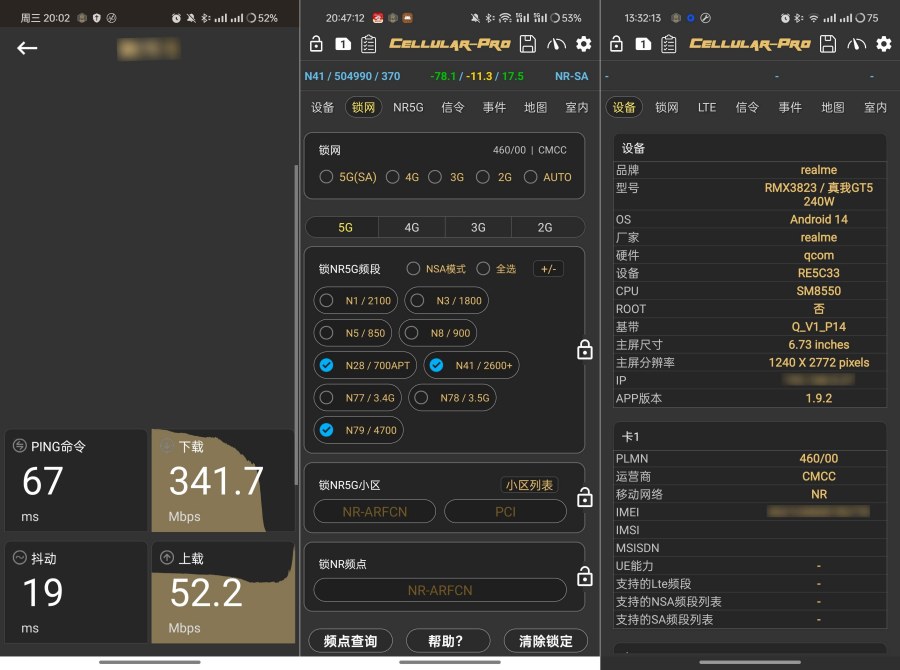900x670 pixels.
Task: Open the Cellular-Pro settings gear icon
Action: pyautogui.click(x=583, y=44)
